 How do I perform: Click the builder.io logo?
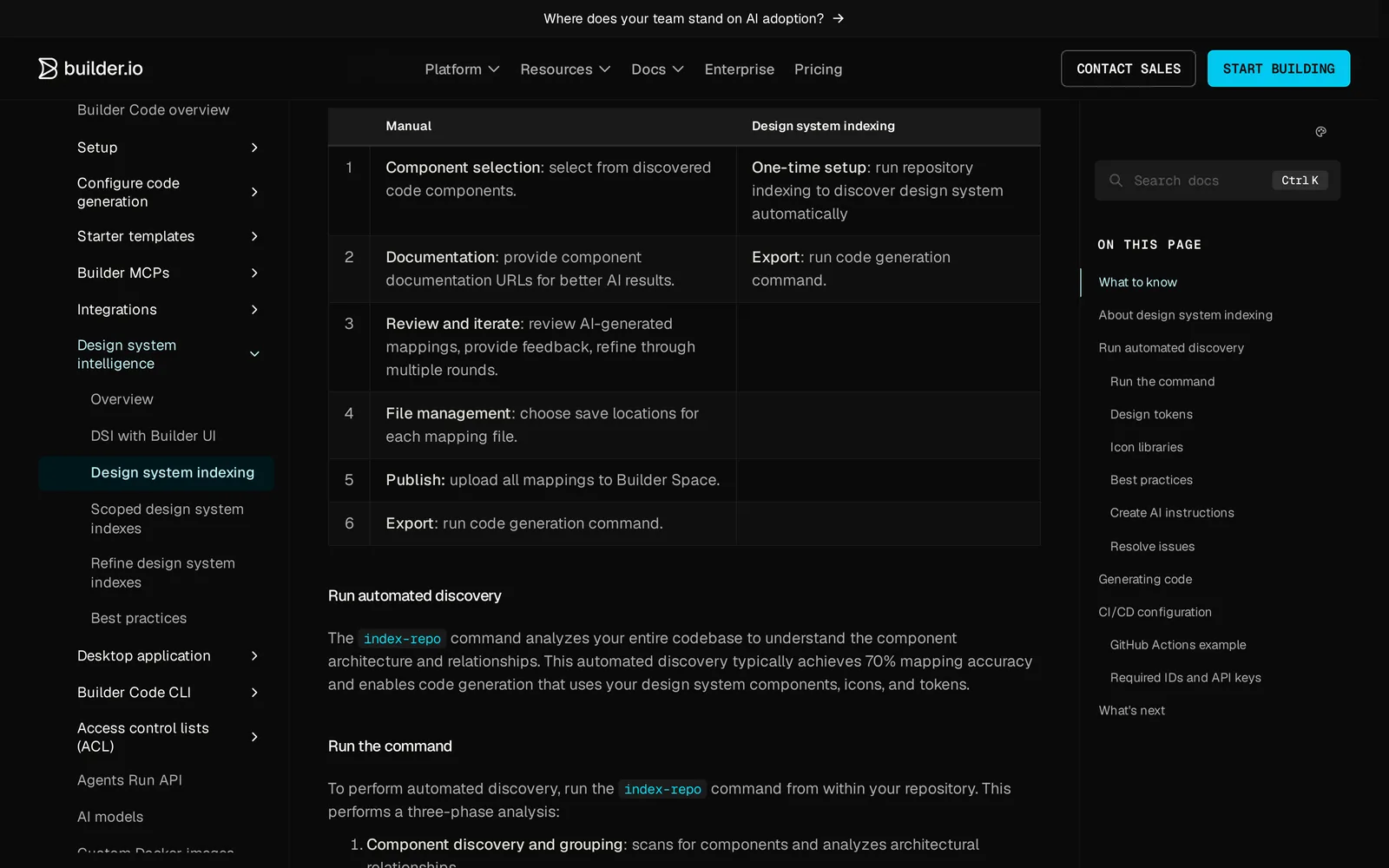[90, 69]
